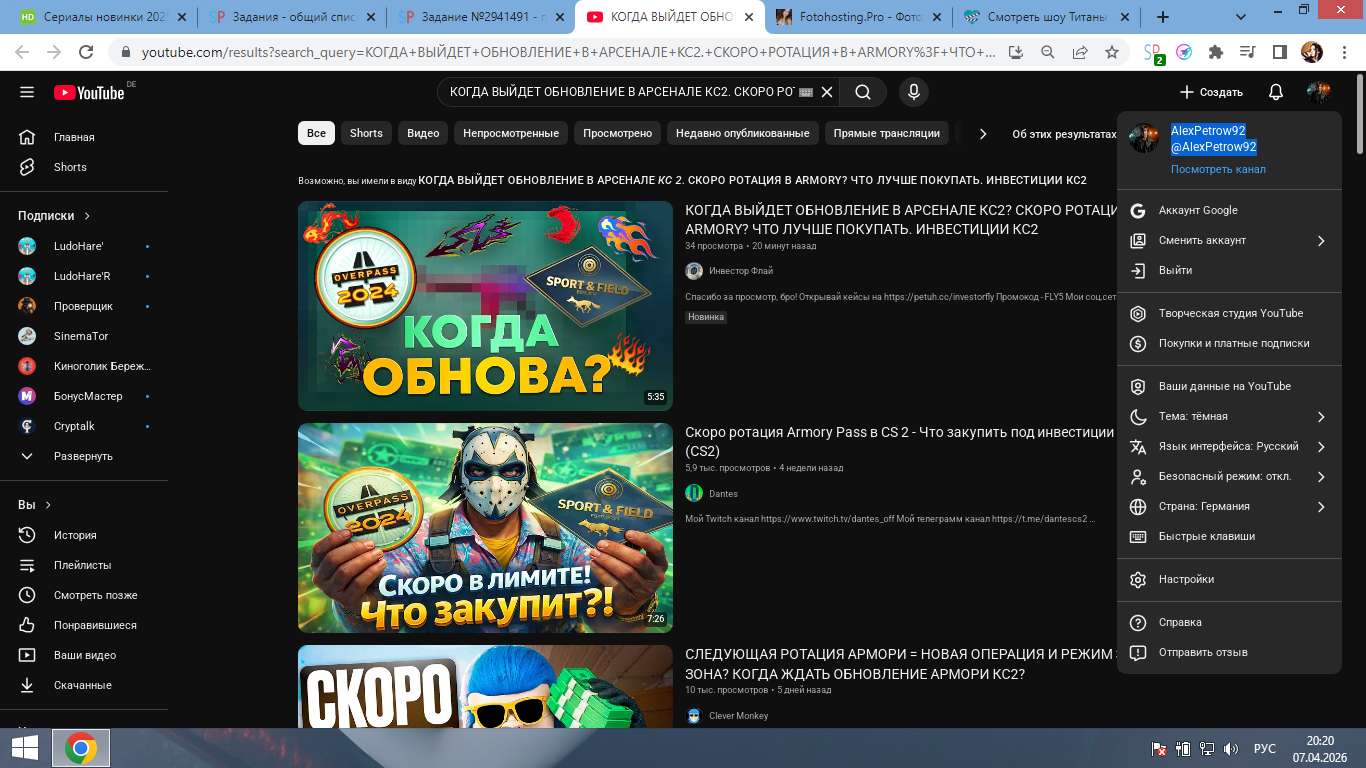Viewport: 1366px width, 768px height.
Task: Click the Создать button
Action: tap(1211, 92)
